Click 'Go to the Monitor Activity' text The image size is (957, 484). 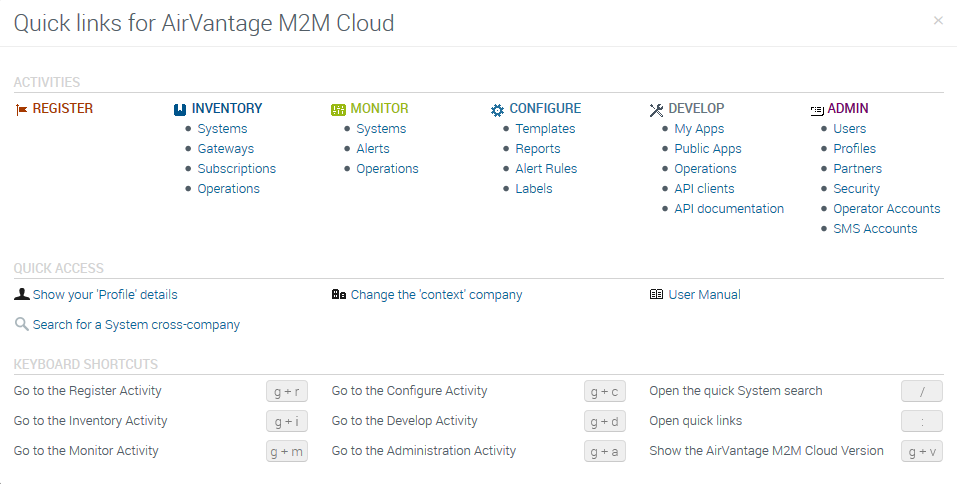(x=86, y=450)
